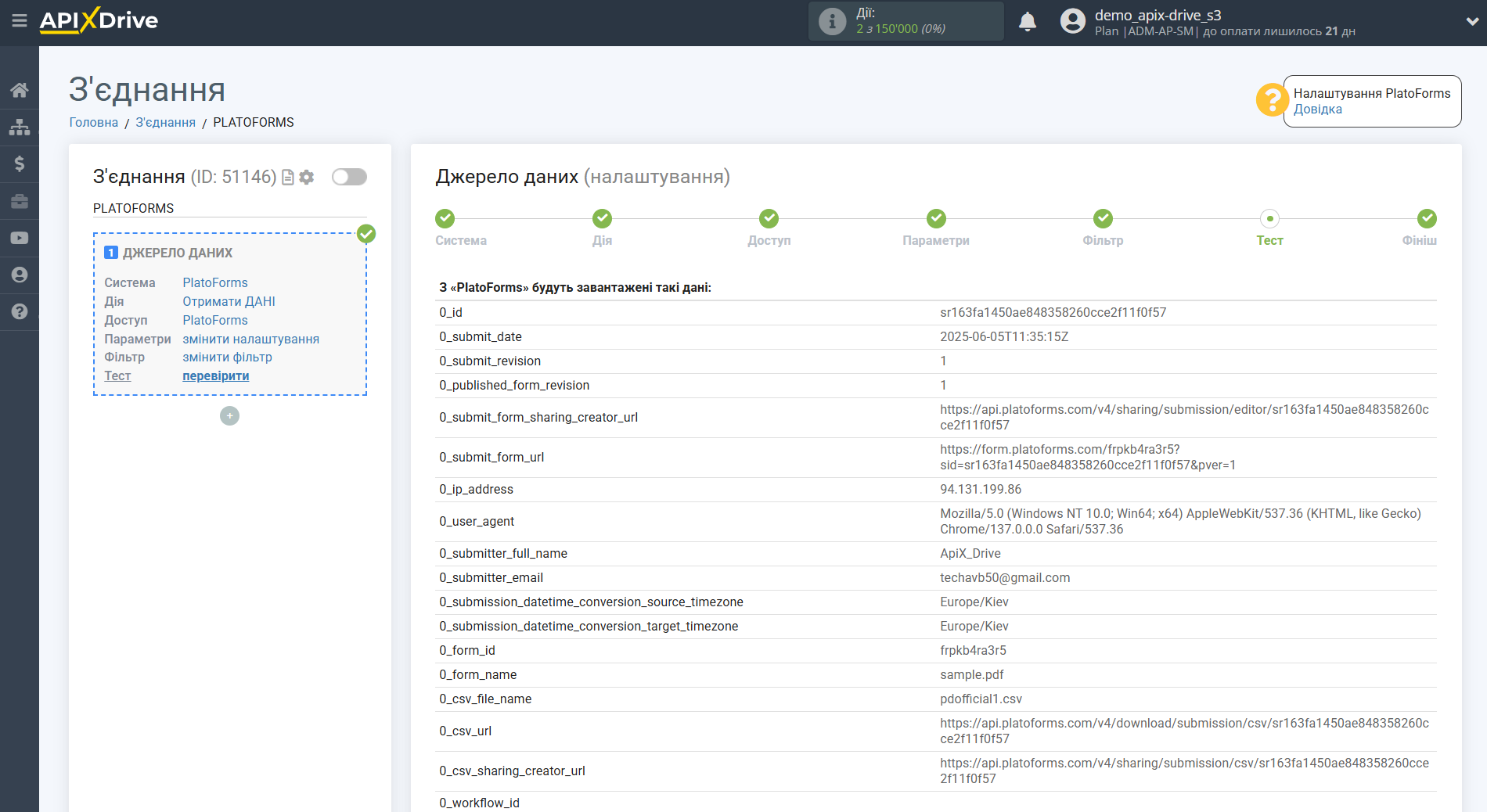The height and width of the screenshot is (812, 1487).
Task: Click the data source green checkmark badge
Action: [366, 234]
